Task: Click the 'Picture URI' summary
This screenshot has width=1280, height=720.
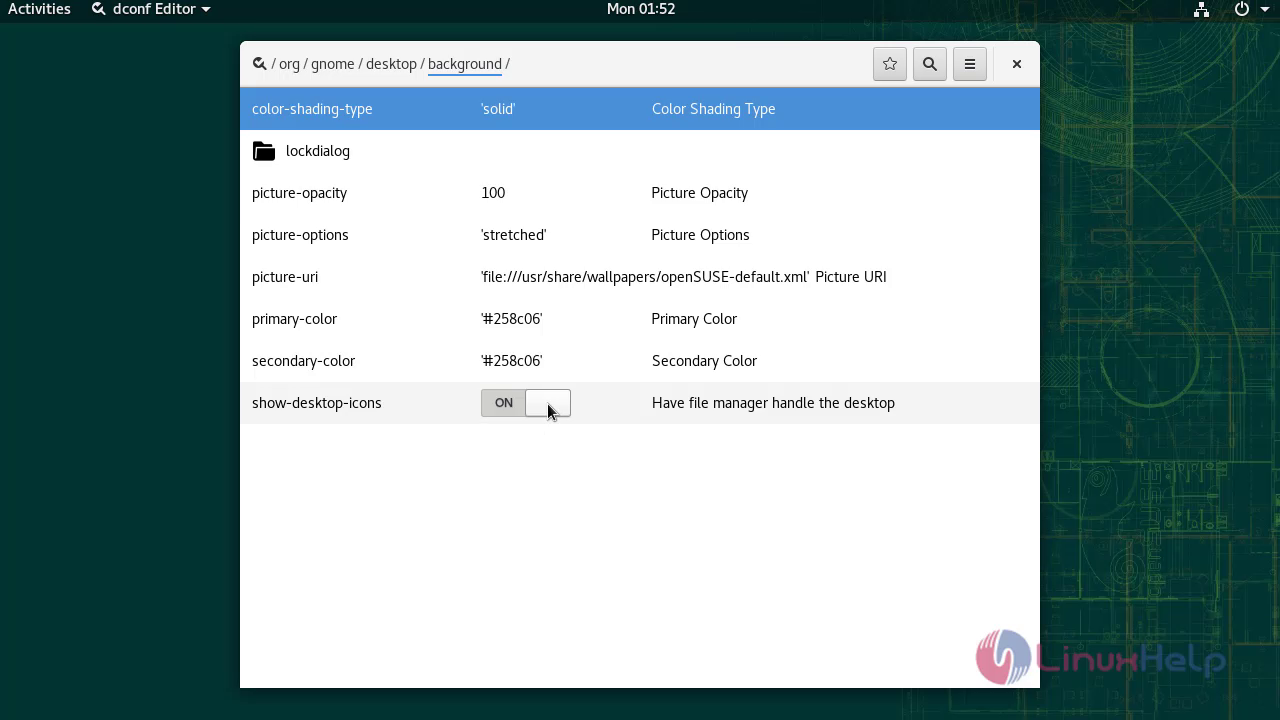Action: [x=851, y=277]
